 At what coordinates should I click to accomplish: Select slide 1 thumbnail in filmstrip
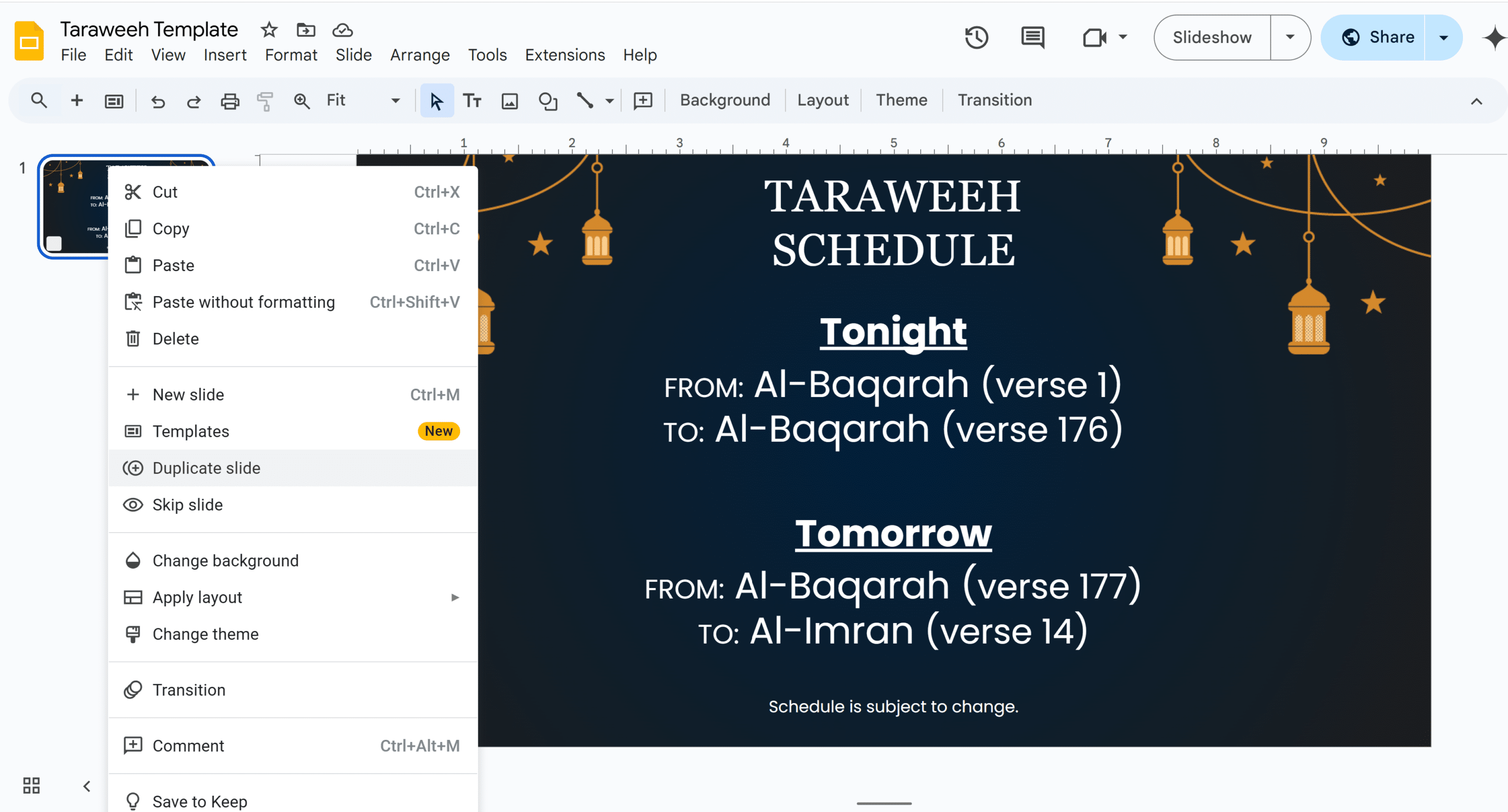73,205
